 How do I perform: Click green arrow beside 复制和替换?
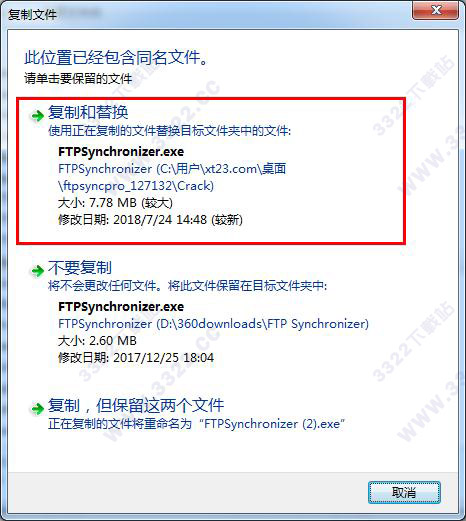point(37,116)
